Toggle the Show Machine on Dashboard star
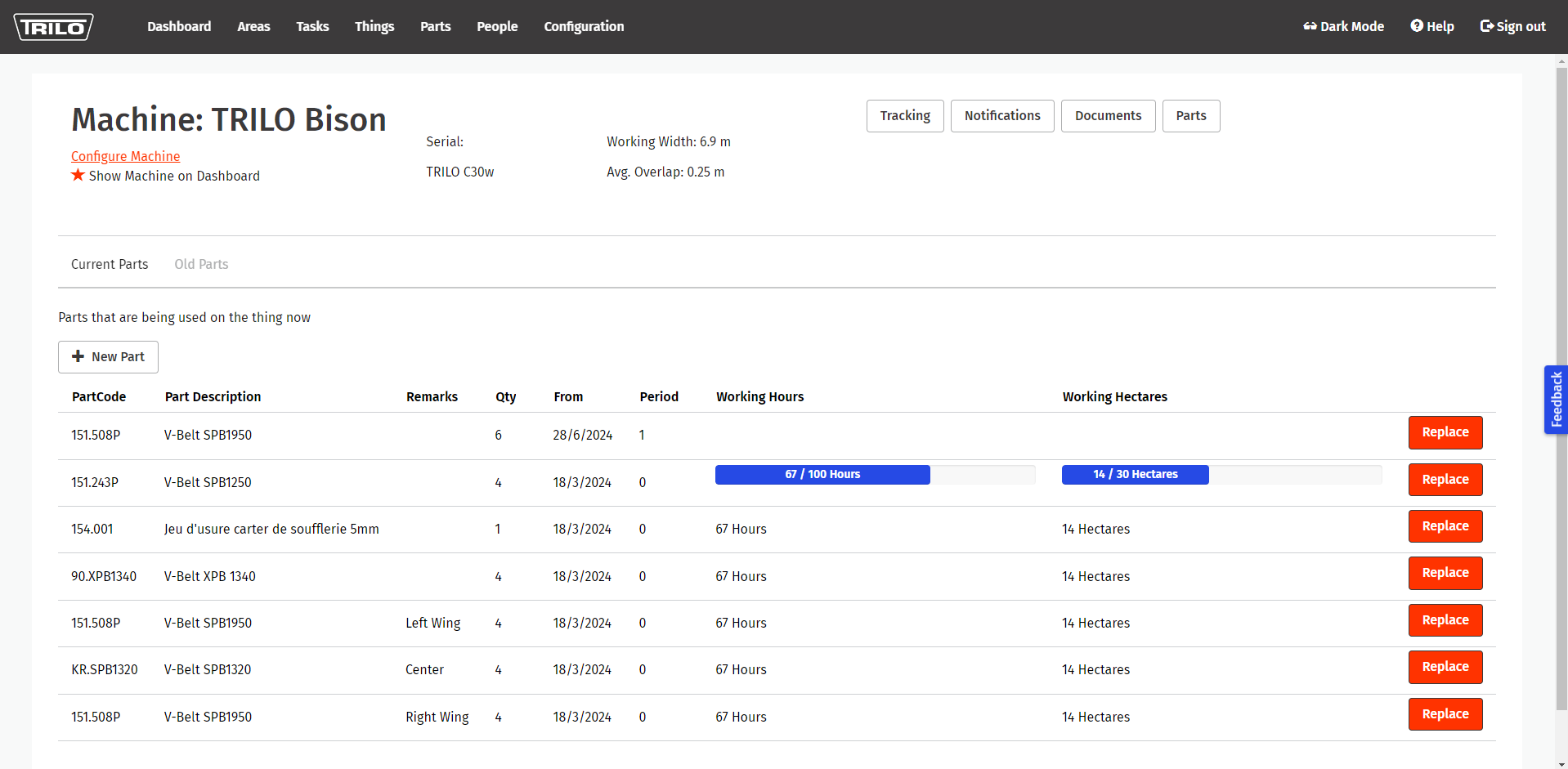Screen dimensions: 1568x769 click(x=78, y=176)
